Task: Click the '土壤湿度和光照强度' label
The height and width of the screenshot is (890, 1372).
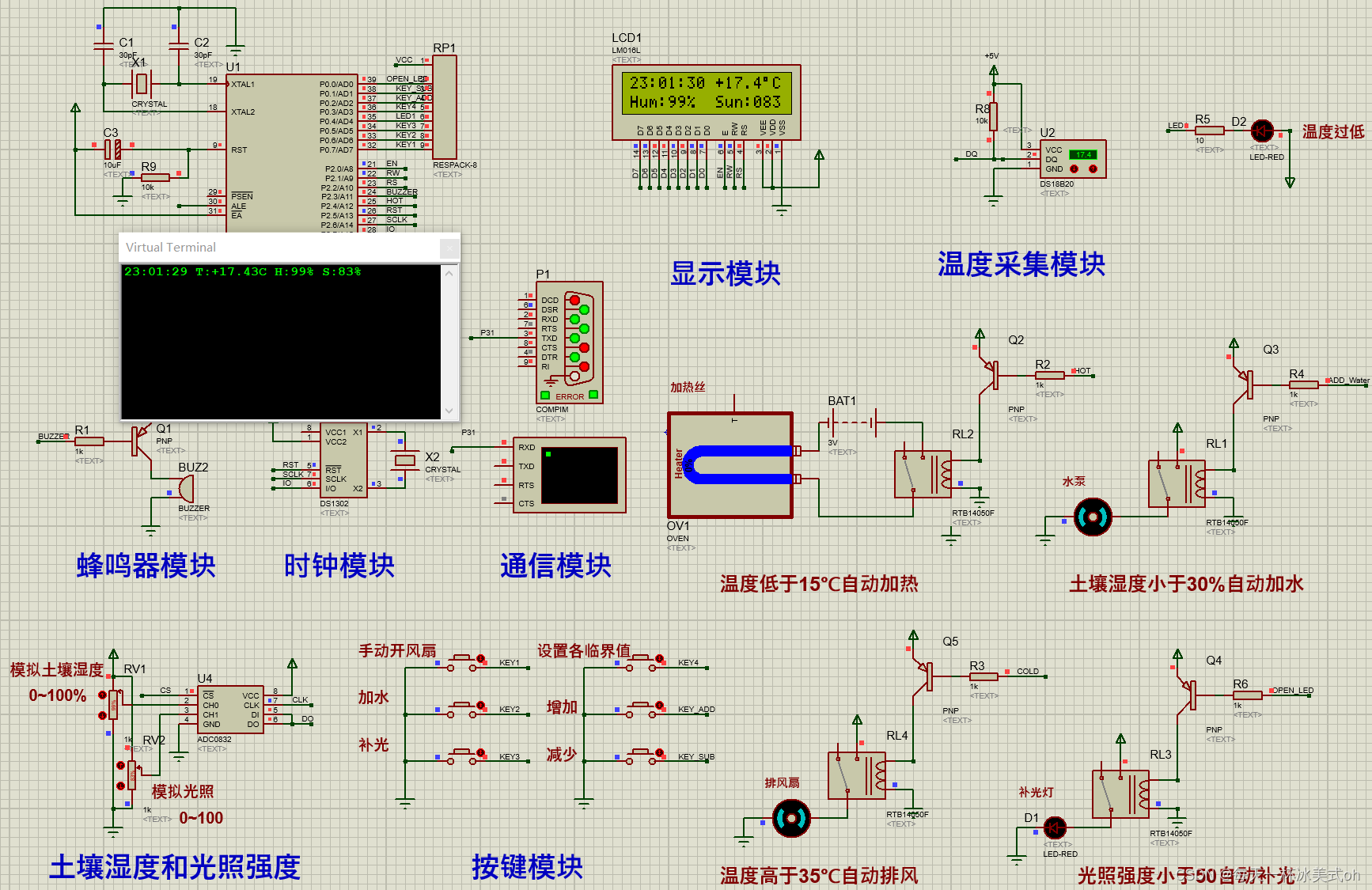Action: tap(175, 867)
